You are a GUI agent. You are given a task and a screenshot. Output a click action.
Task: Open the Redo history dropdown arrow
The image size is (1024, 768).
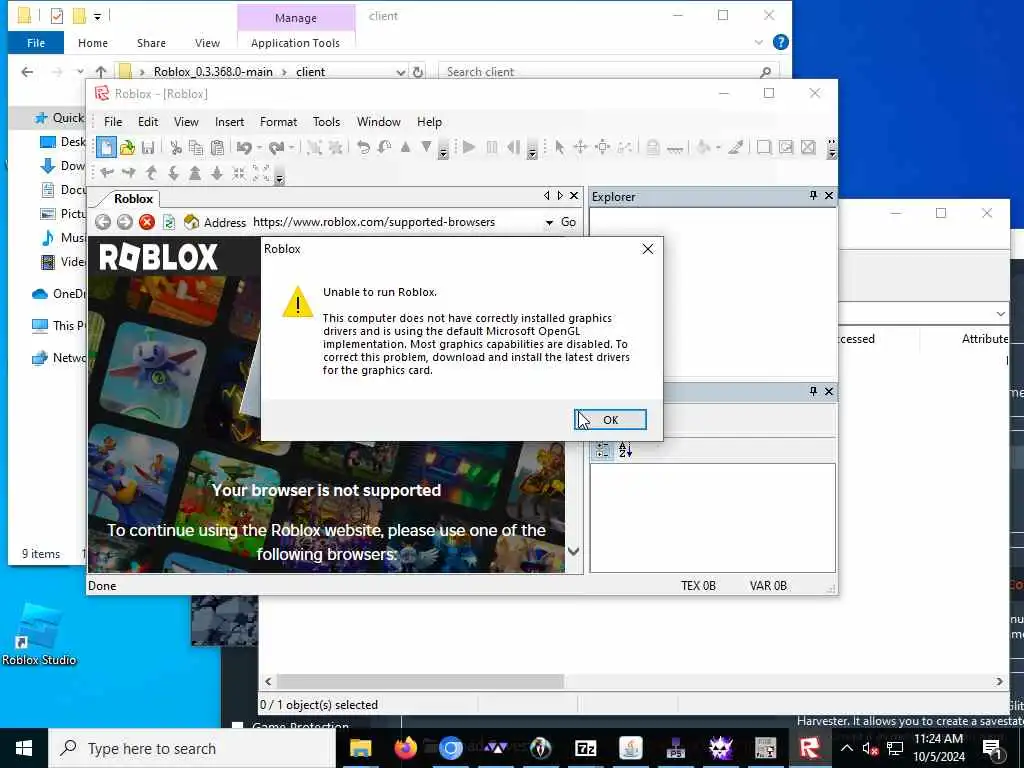pyautogui.click(x=291, y=148)
